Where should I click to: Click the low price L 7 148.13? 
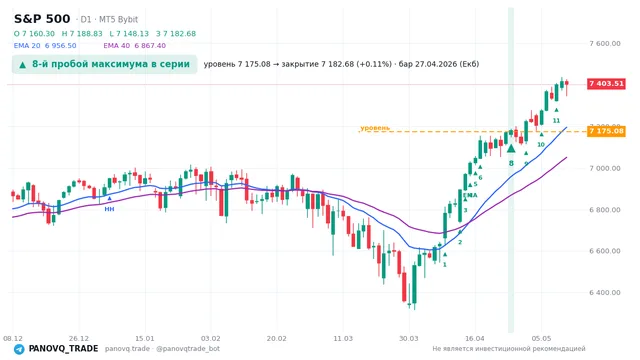(129, 33)
